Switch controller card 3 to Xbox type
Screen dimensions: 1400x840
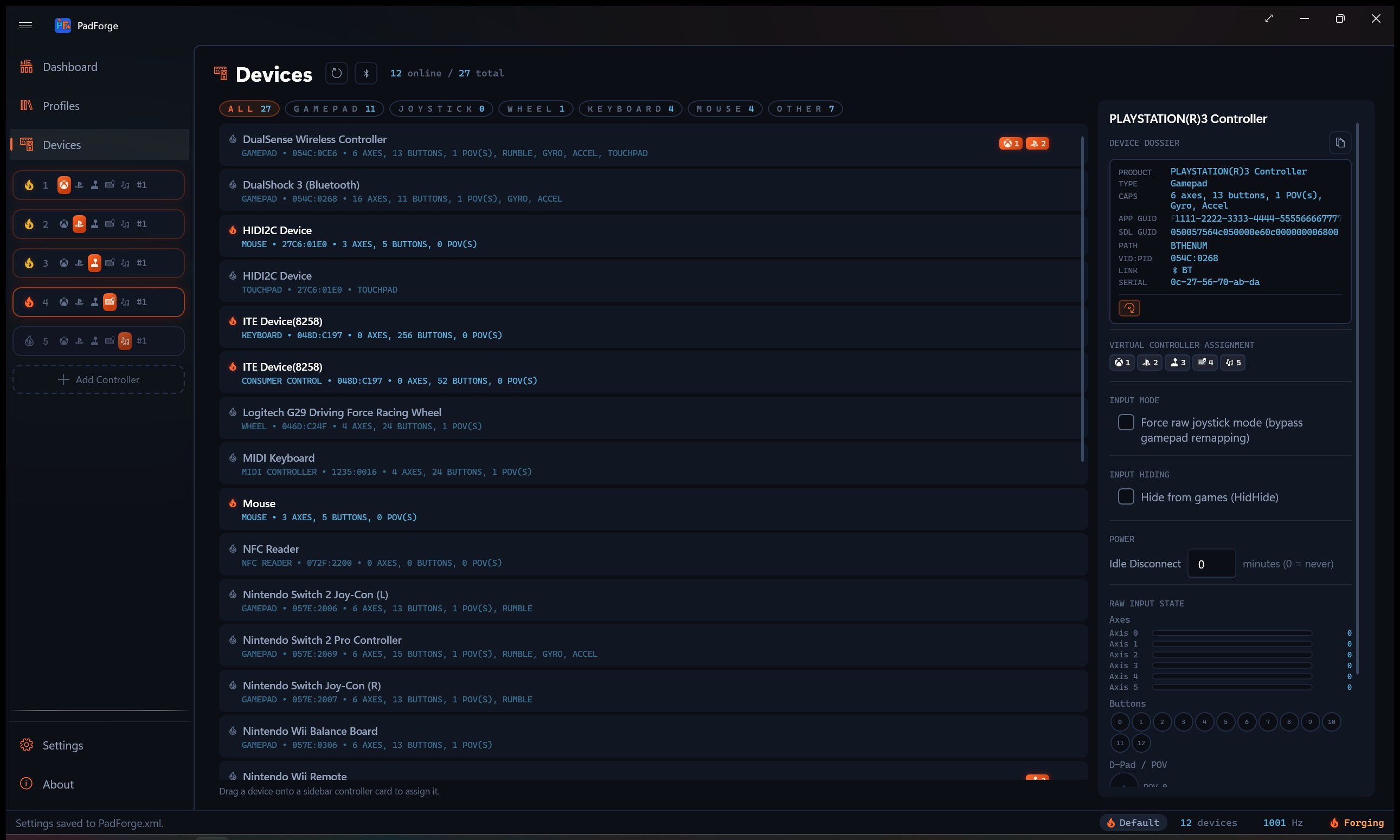pos(64,263)
